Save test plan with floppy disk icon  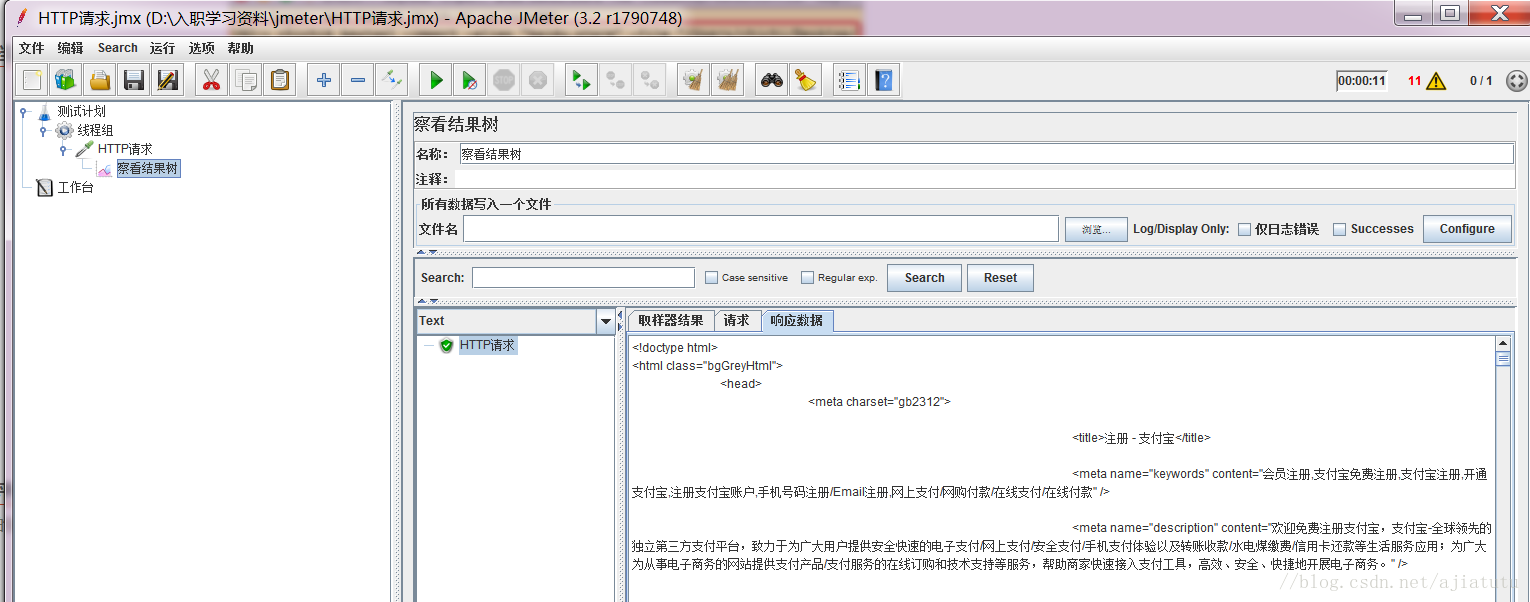(133, 80)
